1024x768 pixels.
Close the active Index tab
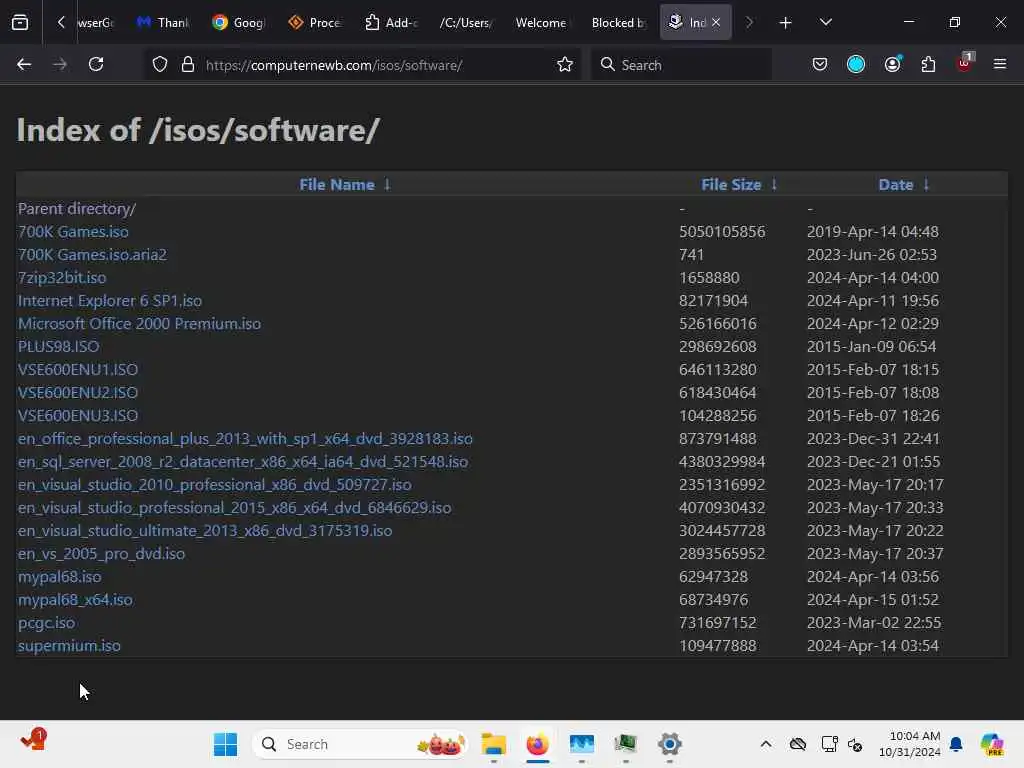(716, 22)
